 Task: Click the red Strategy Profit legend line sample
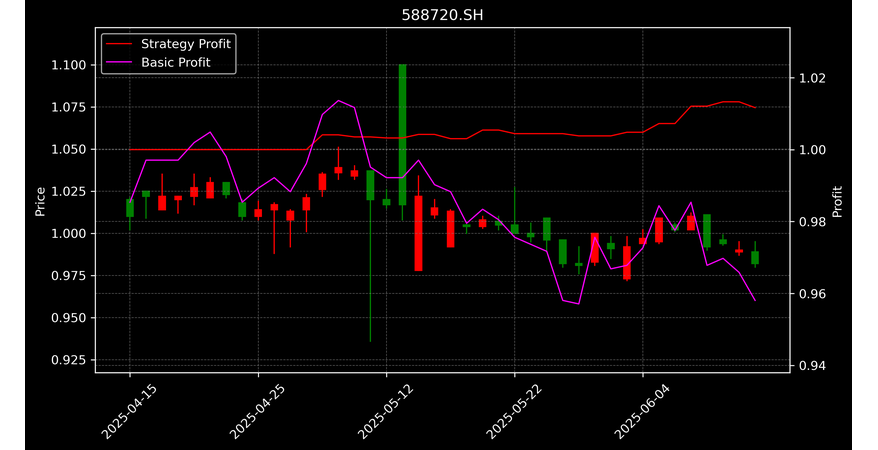pos(118,44)
